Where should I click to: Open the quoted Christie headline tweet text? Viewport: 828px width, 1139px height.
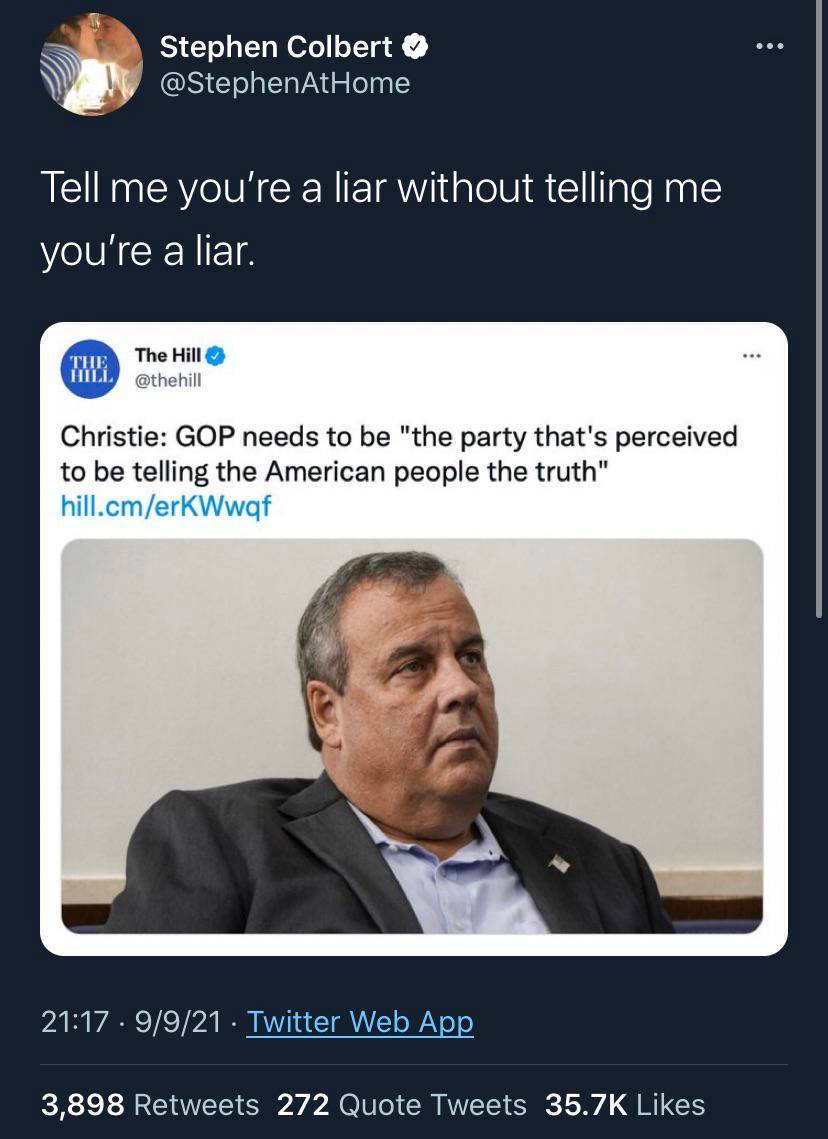398,453
